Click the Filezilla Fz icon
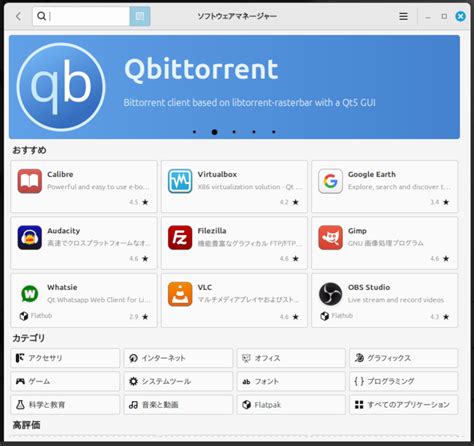This screenshot has width=474, height=446. pos(180,238)
